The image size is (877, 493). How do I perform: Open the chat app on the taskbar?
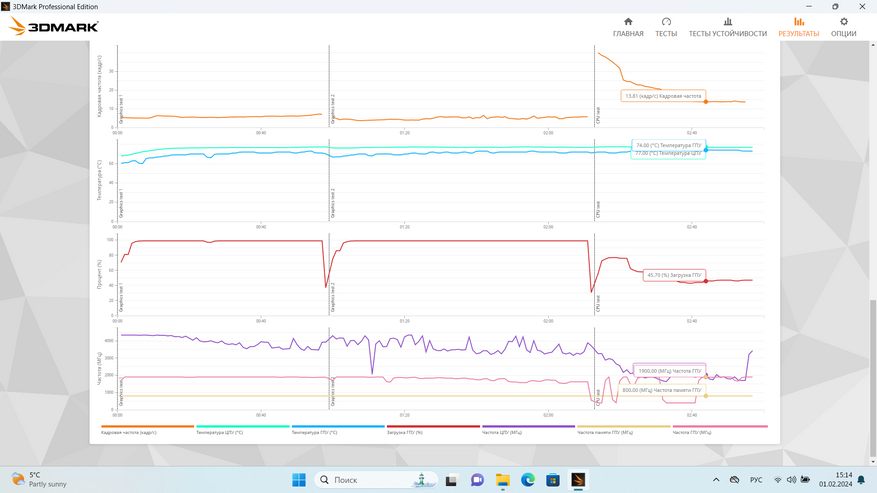pyautogui.click(x=477, y=480)
